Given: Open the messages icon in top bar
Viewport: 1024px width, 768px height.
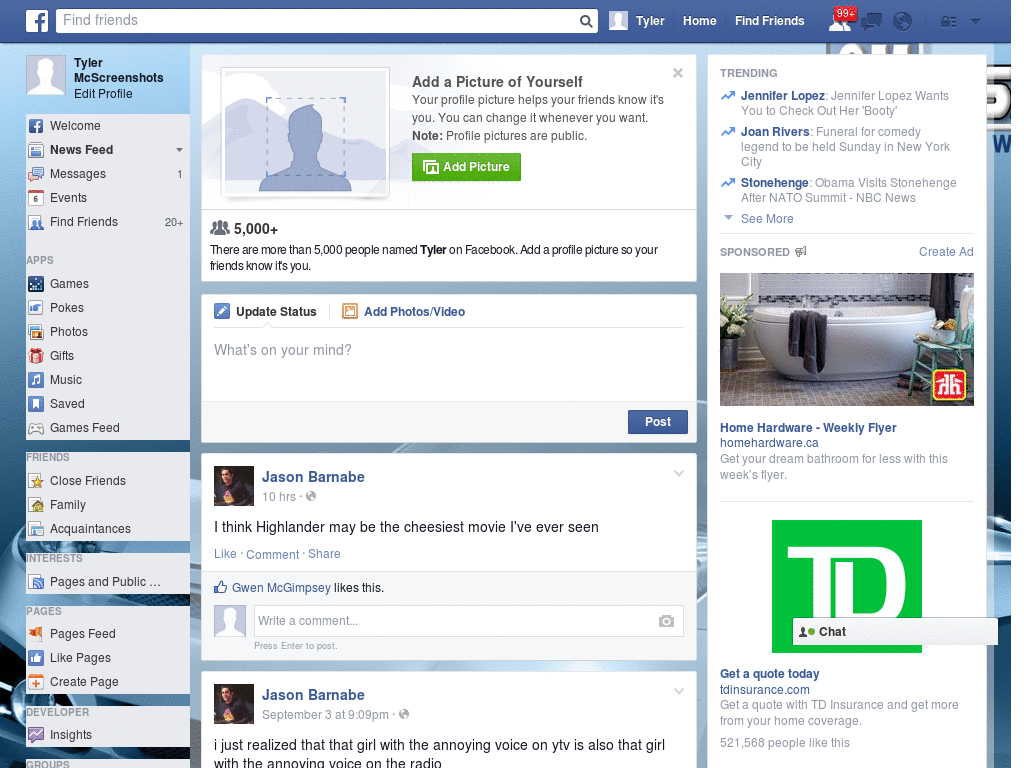Looking at the screenshot, I should click(871, 22).
